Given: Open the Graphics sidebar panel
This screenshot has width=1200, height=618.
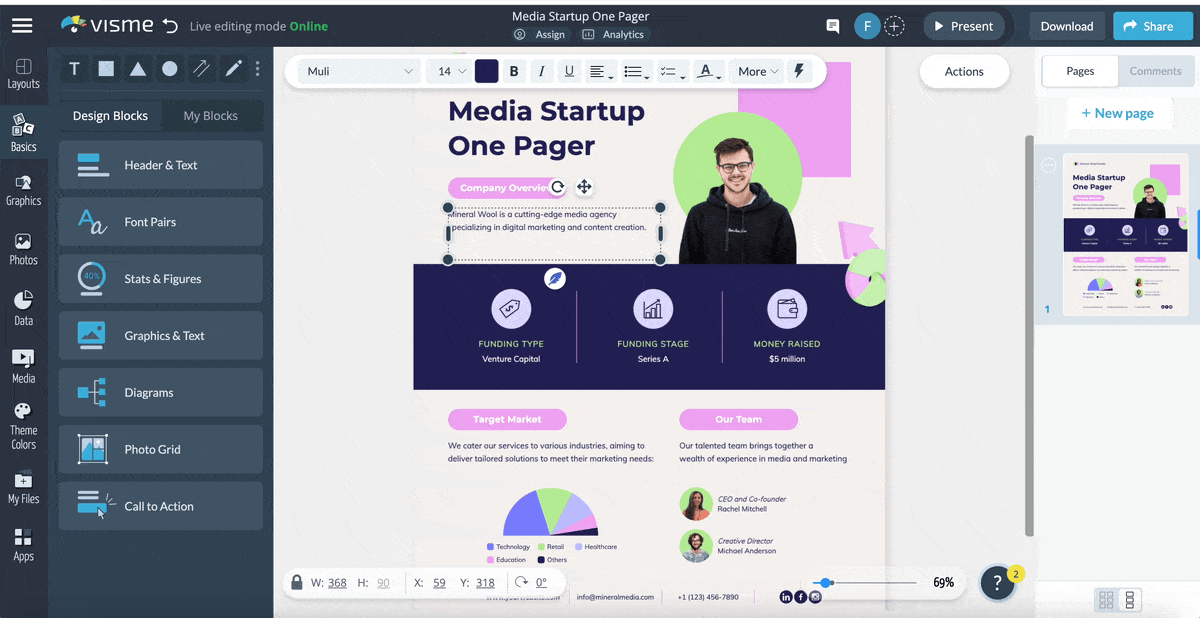Looking at the screenshot, I should pyautogui.click(x=23, y=190).
